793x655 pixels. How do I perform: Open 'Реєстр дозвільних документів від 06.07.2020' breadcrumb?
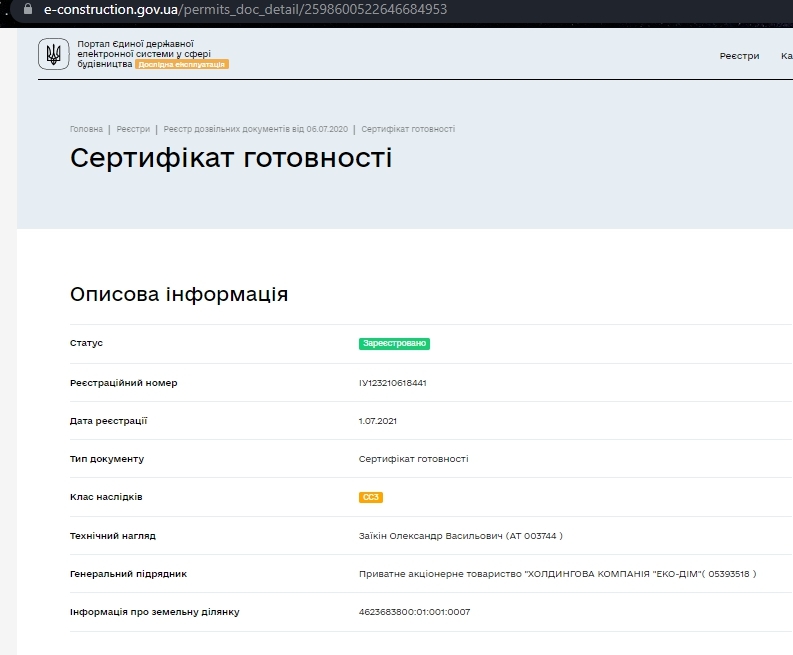click(x=255, y=129)
